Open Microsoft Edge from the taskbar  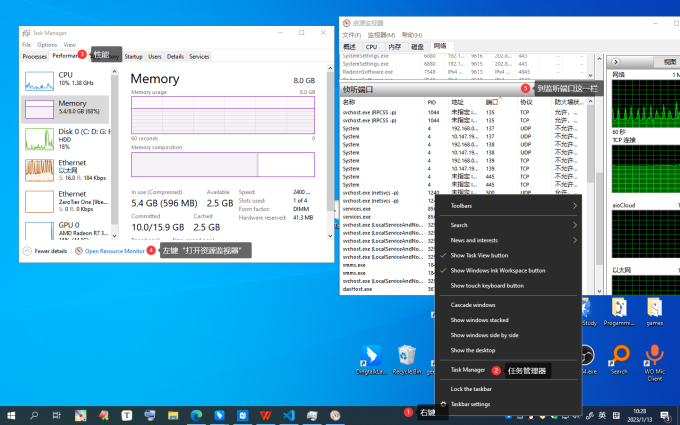(x=196, y=415)
